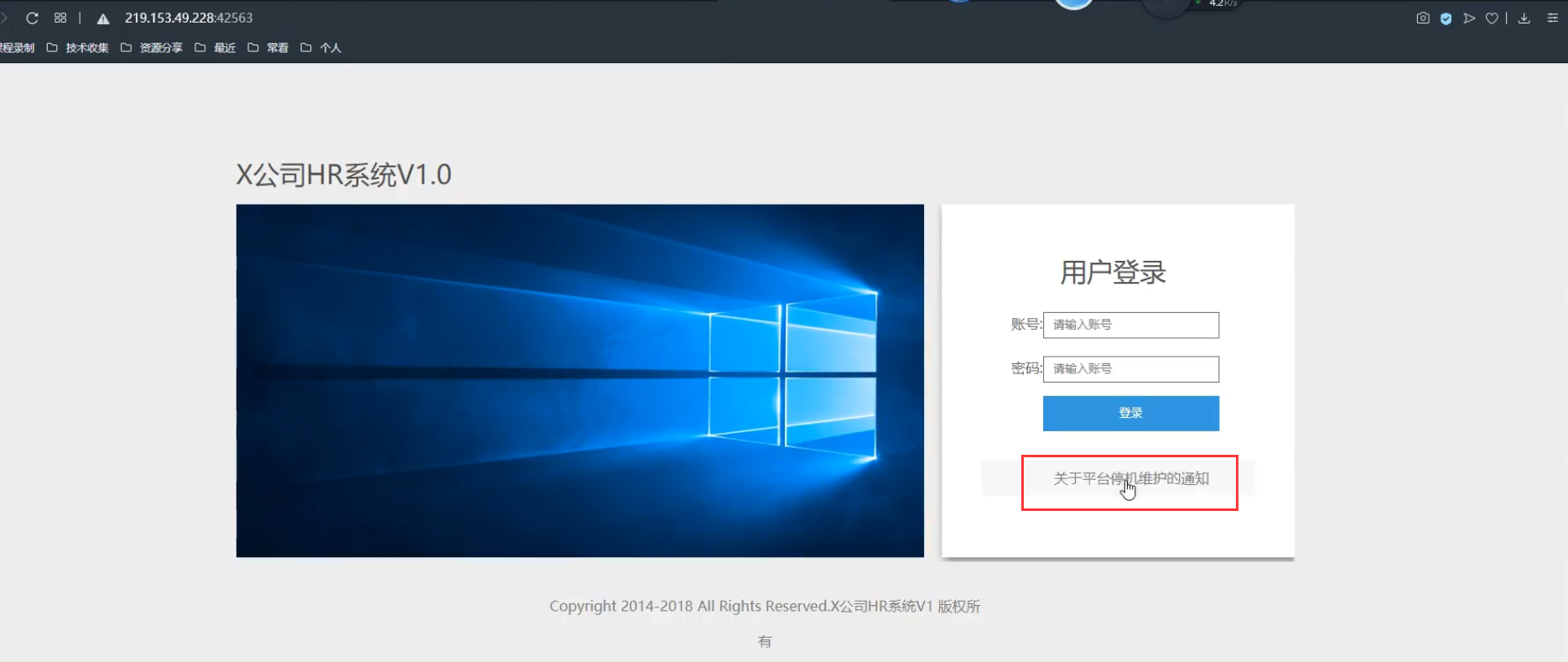Expand the 常看 bookmarks folder

(x=268, y=48)
